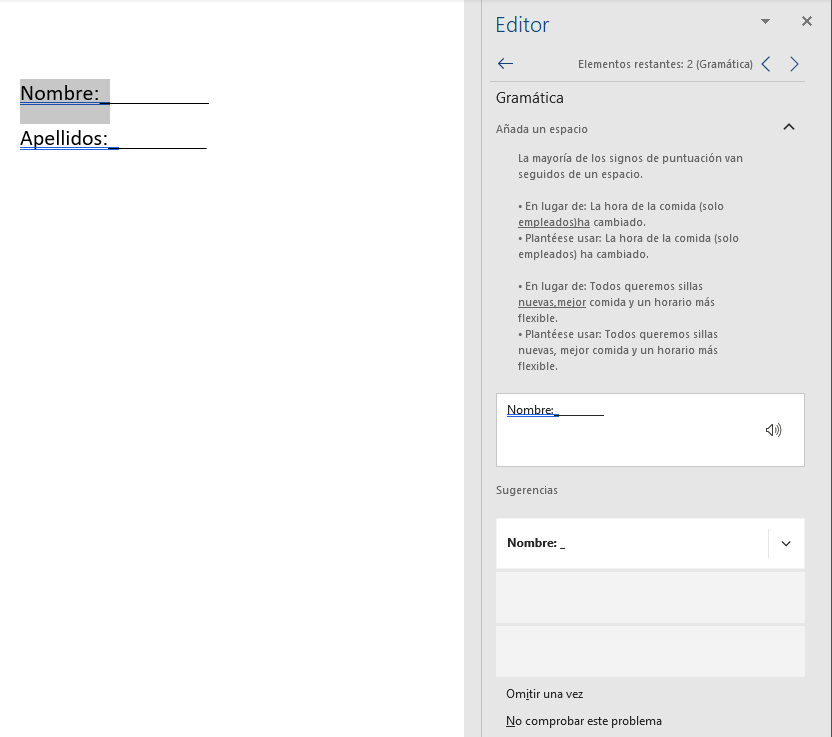Advance to the next grammar issue chevron

(x=794, y=63)
